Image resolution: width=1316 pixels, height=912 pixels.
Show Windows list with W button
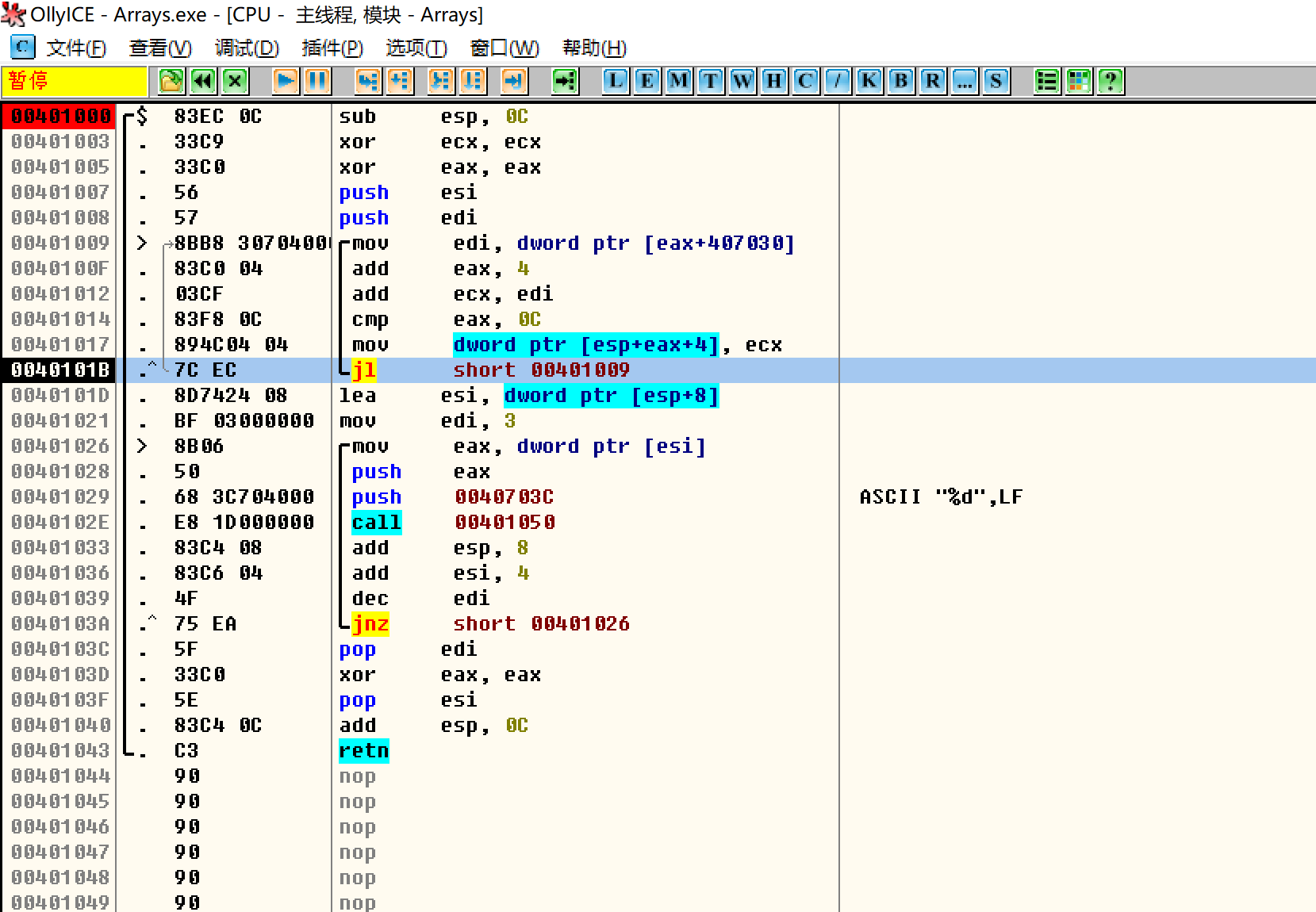tap(742, 81)
